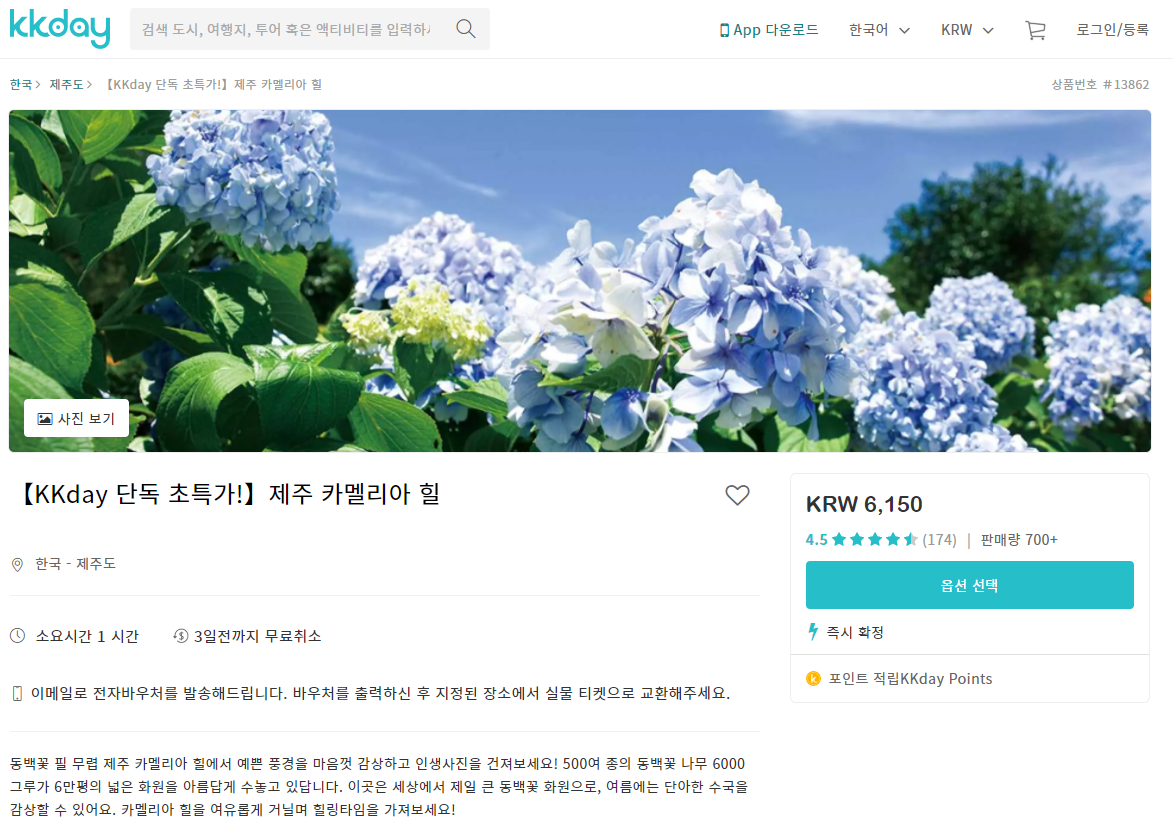The width and height of the screenshot is (1173, 836).
Task: Click the KKday Points coin icon
Action: (x=813, y=679)
